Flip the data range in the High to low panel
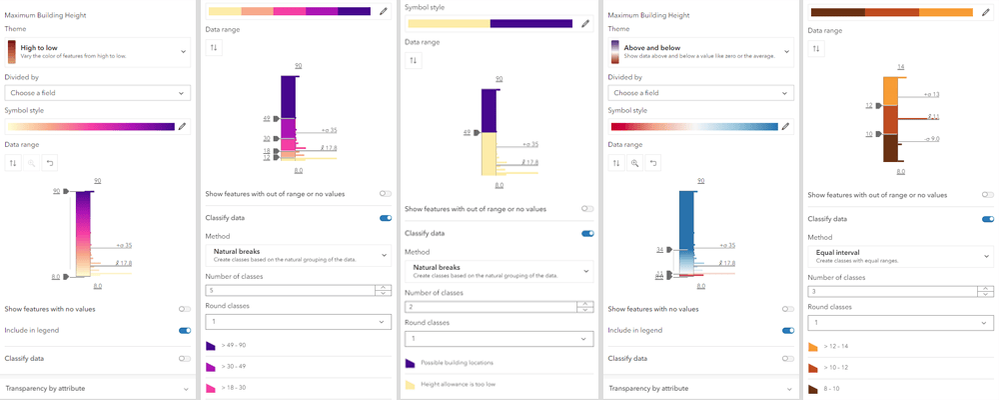 [13, 162]
